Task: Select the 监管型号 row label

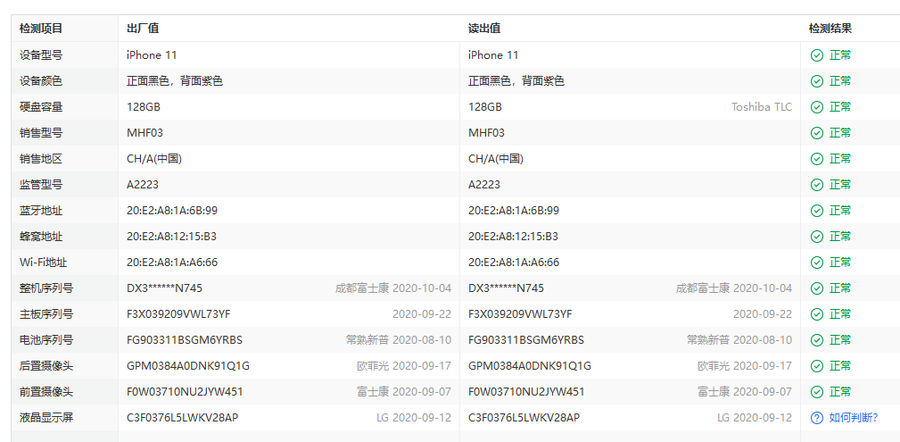Action: (x=41, y=184)
